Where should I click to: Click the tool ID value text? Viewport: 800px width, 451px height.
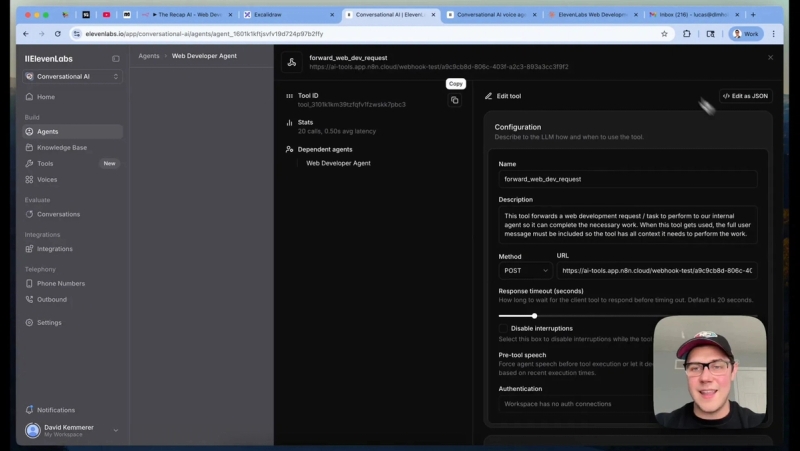[x=352, y=105]
